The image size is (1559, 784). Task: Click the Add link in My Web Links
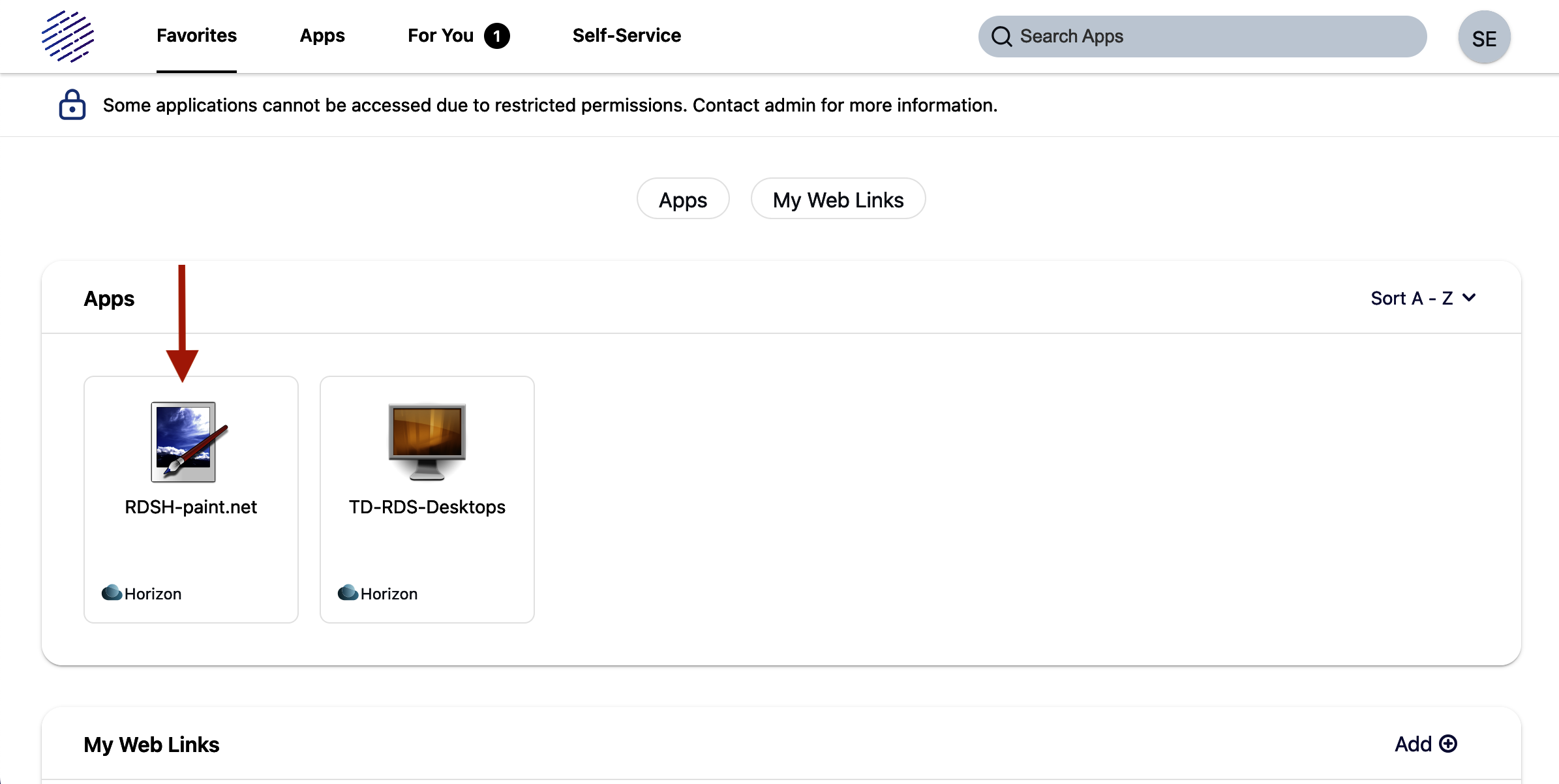pyautogui.click(x=1413, y=744)
